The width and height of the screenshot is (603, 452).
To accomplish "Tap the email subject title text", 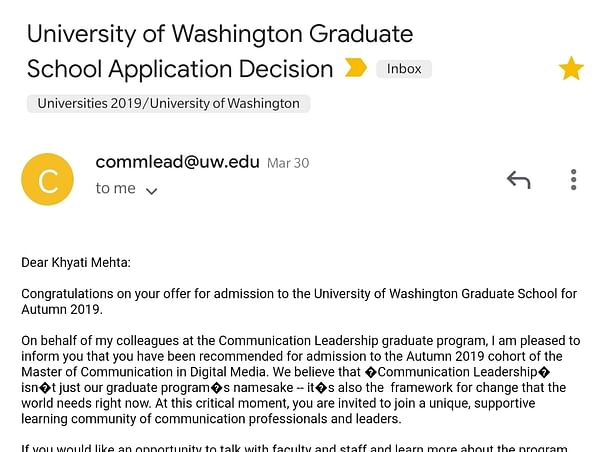I will click(220, 51).
